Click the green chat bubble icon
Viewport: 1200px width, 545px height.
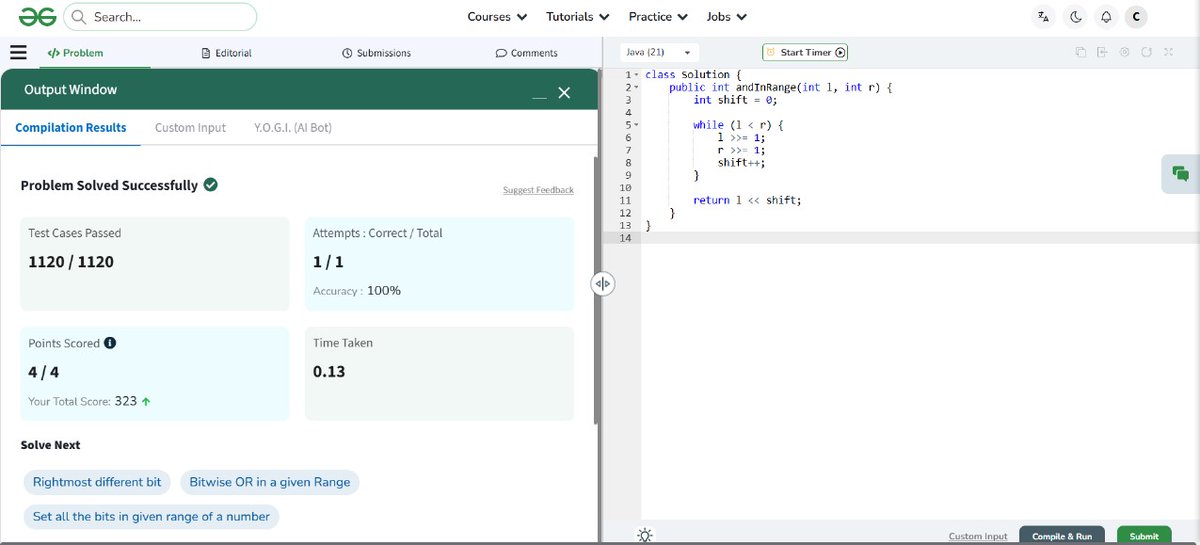click(1181, 174)
